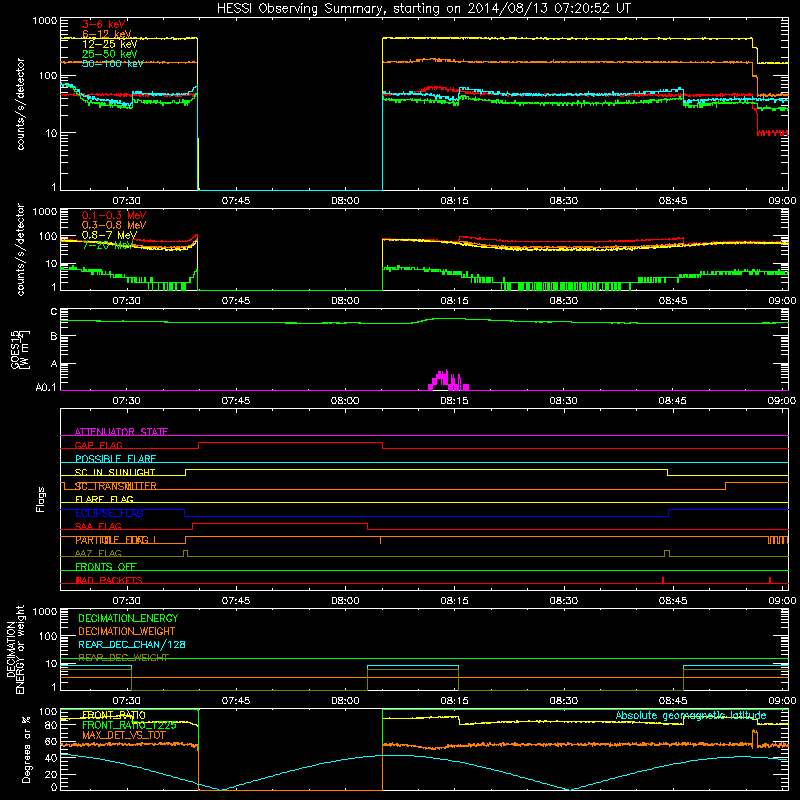800x800 pixels.
Task: Pick the cyan 50-100 keV legend label
Action: [x=112, y=63]
